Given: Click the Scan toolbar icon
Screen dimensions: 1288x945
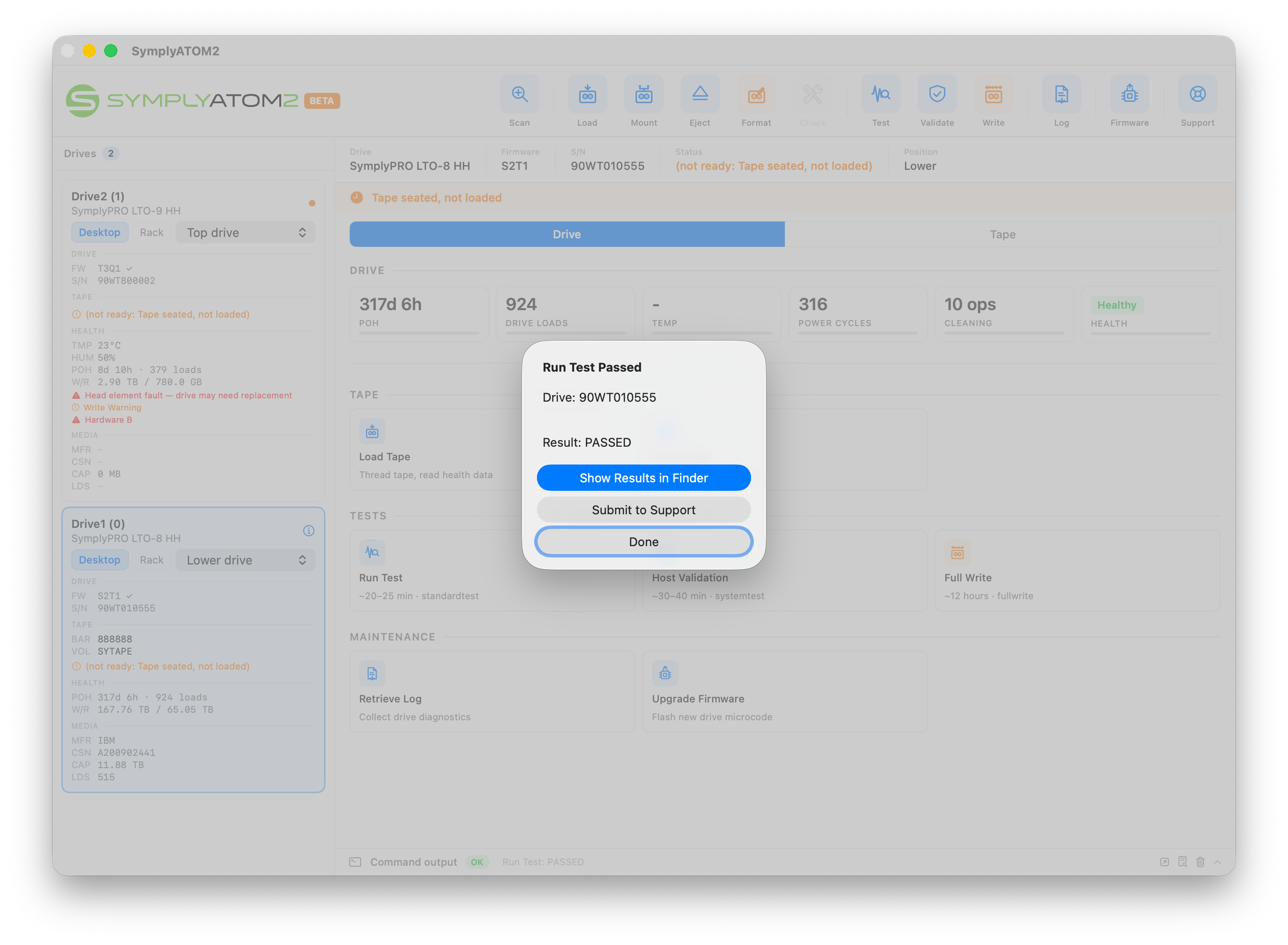Looking at the screenshot, I should [x=519, y=94].
